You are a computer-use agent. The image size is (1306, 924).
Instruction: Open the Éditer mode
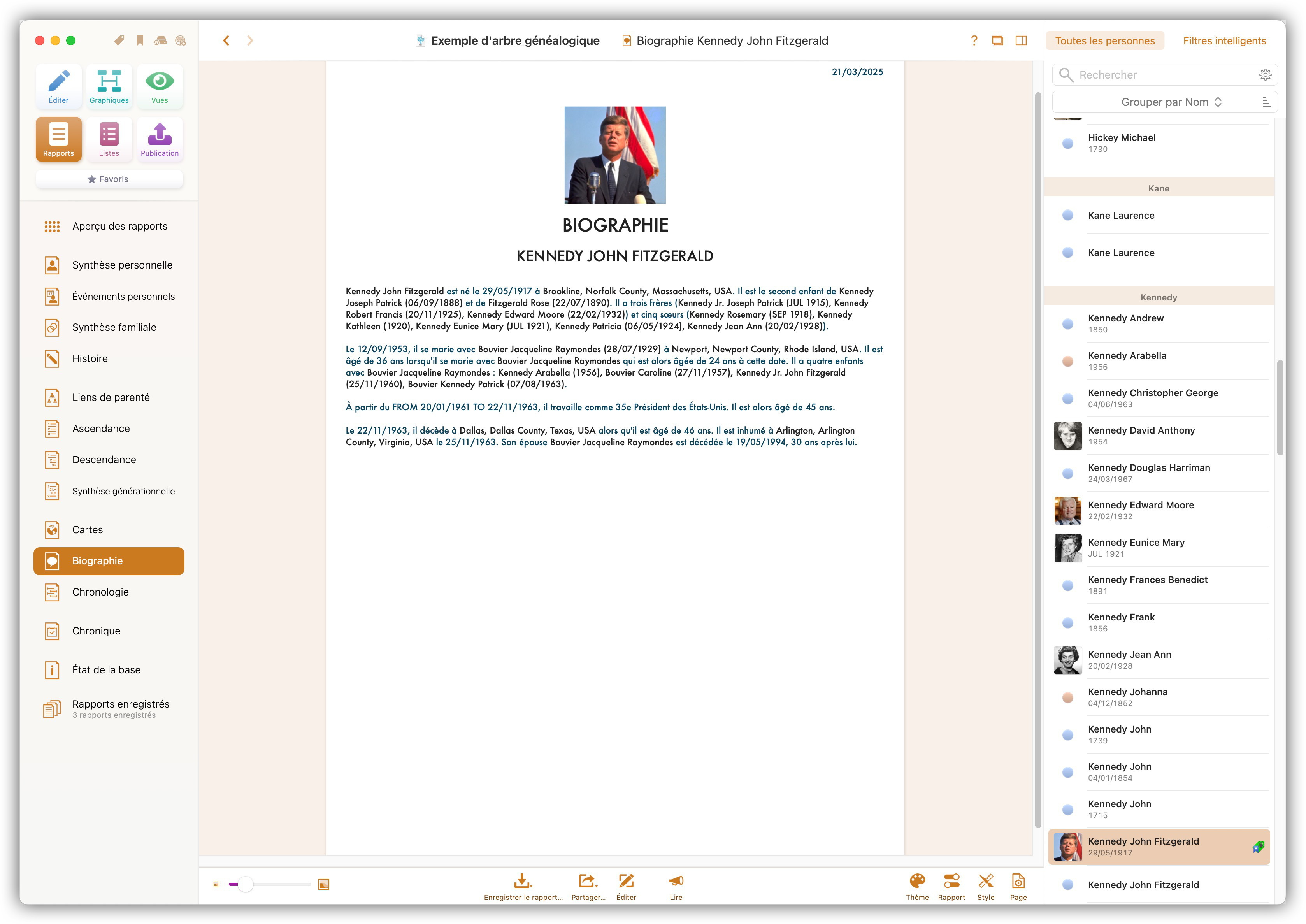59,86
